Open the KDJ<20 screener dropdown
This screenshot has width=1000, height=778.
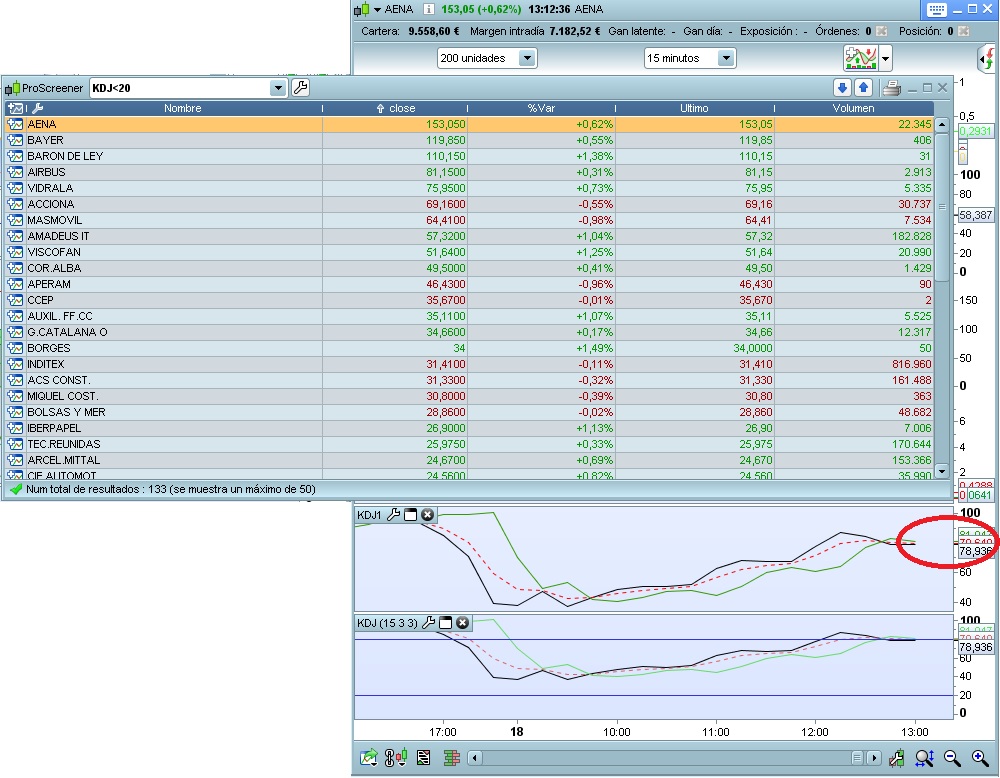277,88
